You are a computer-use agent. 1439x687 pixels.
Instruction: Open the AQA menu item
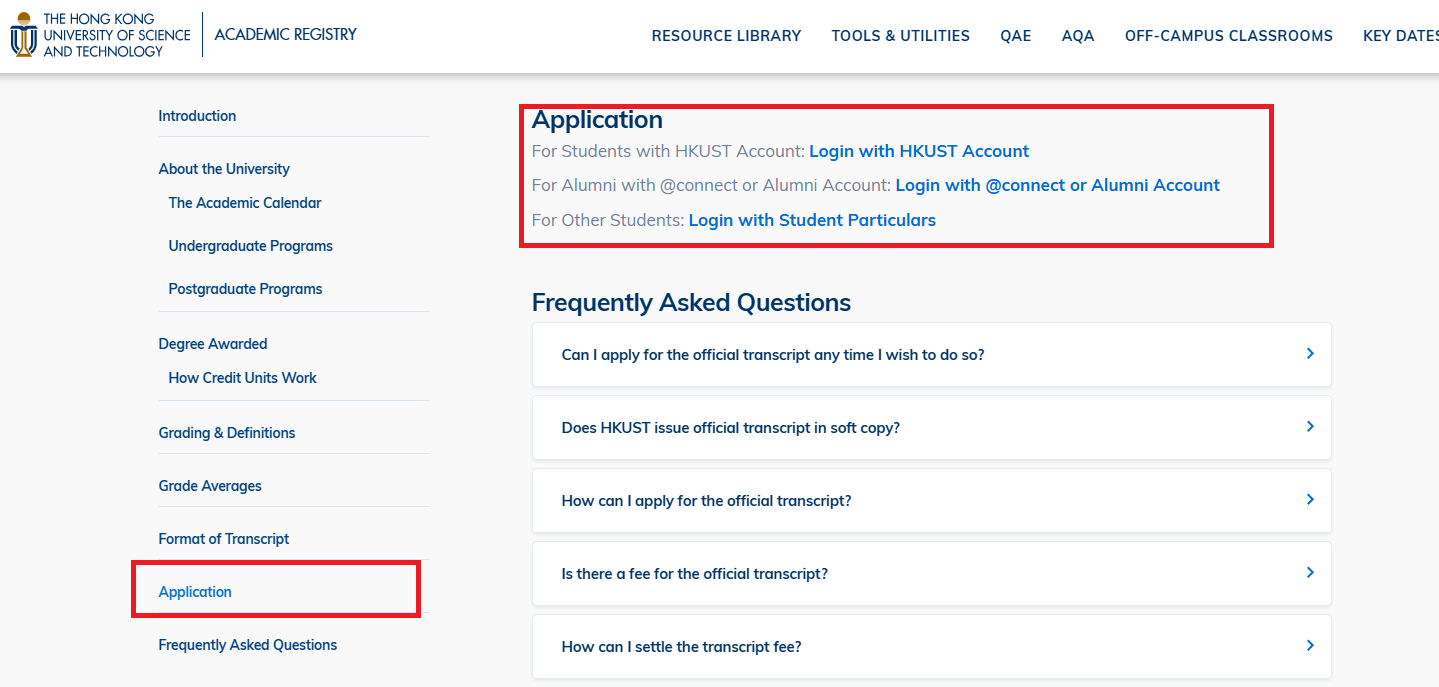click(1078, 36)
